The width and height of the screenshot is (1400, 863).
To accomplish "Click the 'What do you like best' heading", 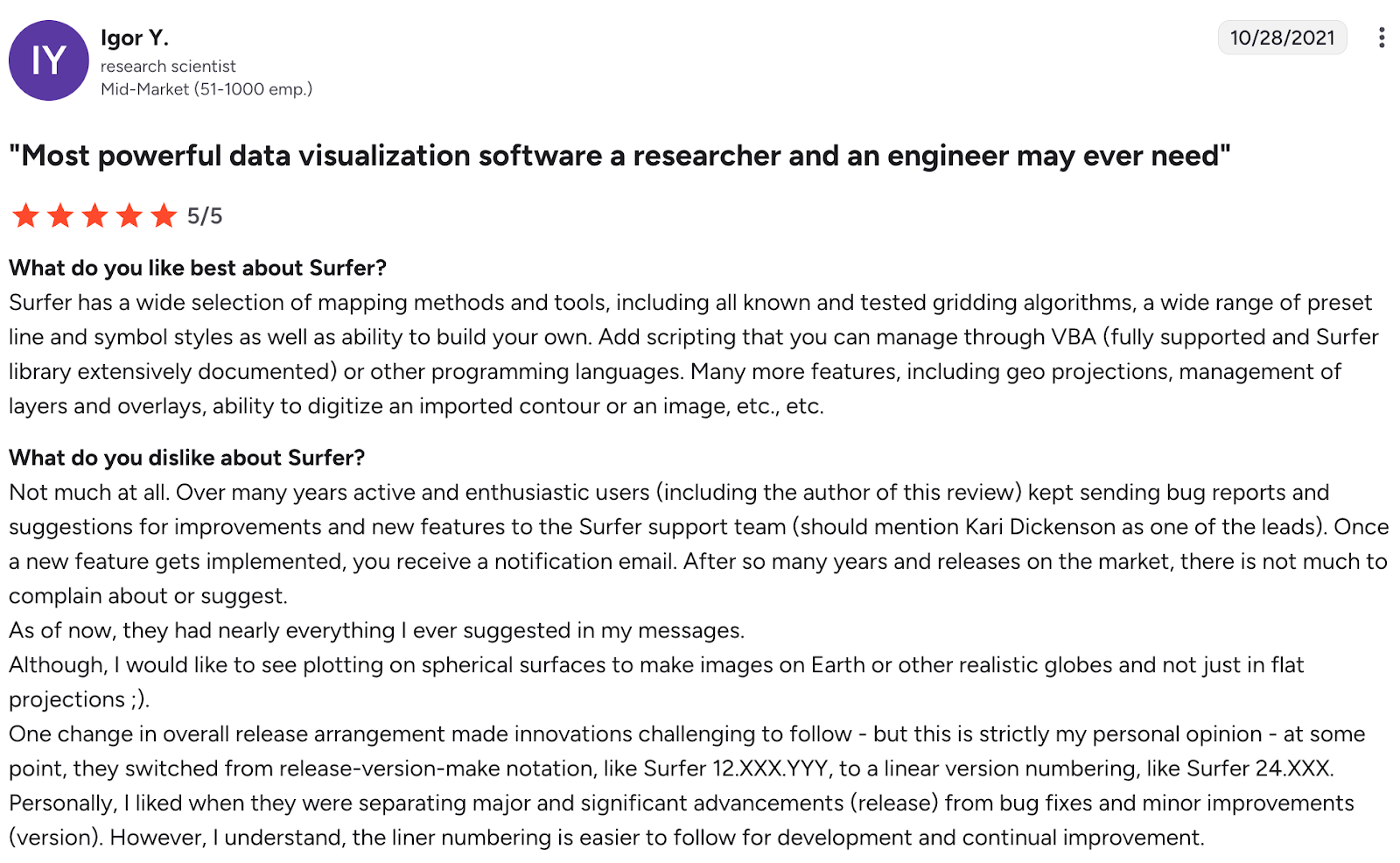I will pos(196,269).
